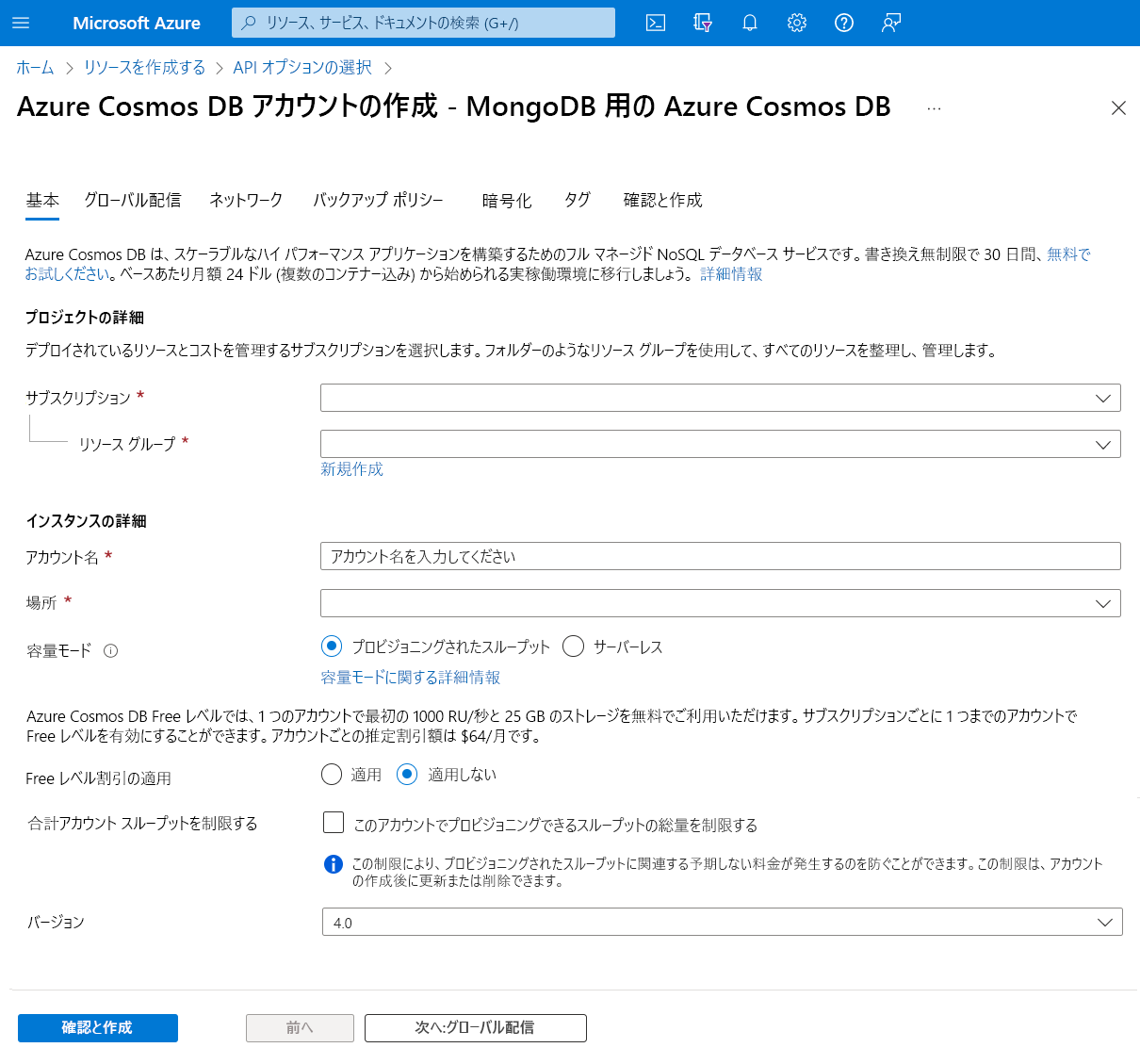Viewport: 1140px width, 1064px height.
Task: Select プロビジョニングされたスループット radio button
Action: [332, 647]
